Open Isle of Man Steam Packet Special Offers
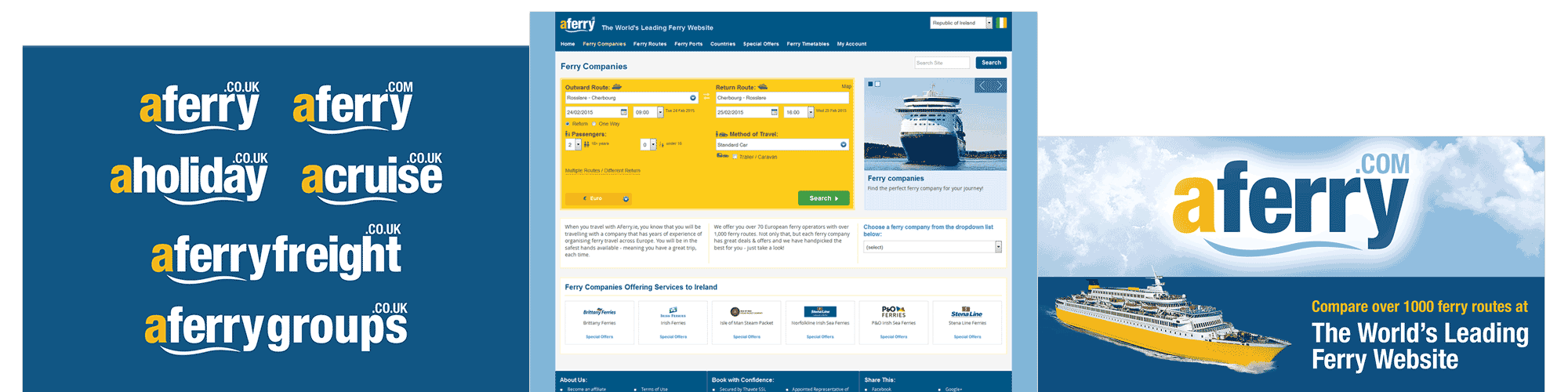This screenshot has width=1568, height=392. click(x=746, y=337)
